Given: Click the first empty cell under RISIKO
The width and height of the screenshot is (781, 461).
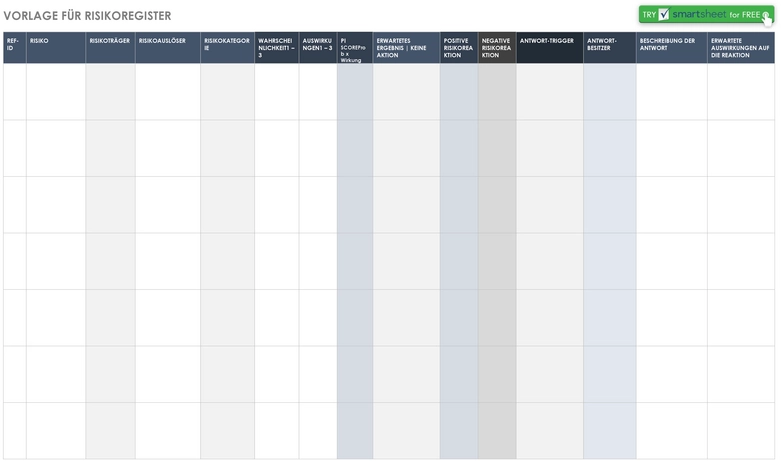Looking at the screenshot, I should 56,92.
